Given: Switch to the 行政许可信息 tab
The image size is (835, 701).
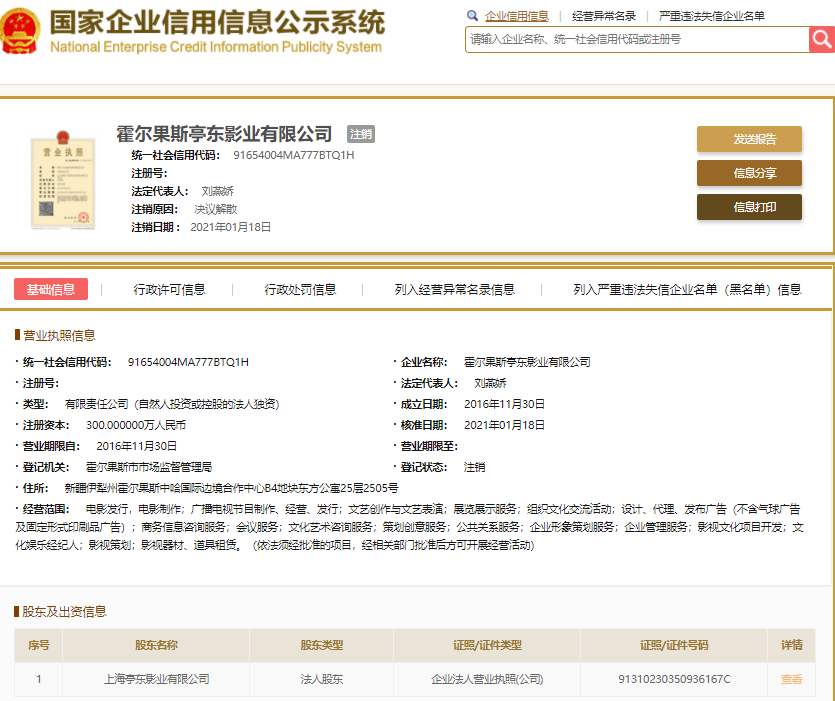Looking at the screenshot, I should [x=169, y=289].
